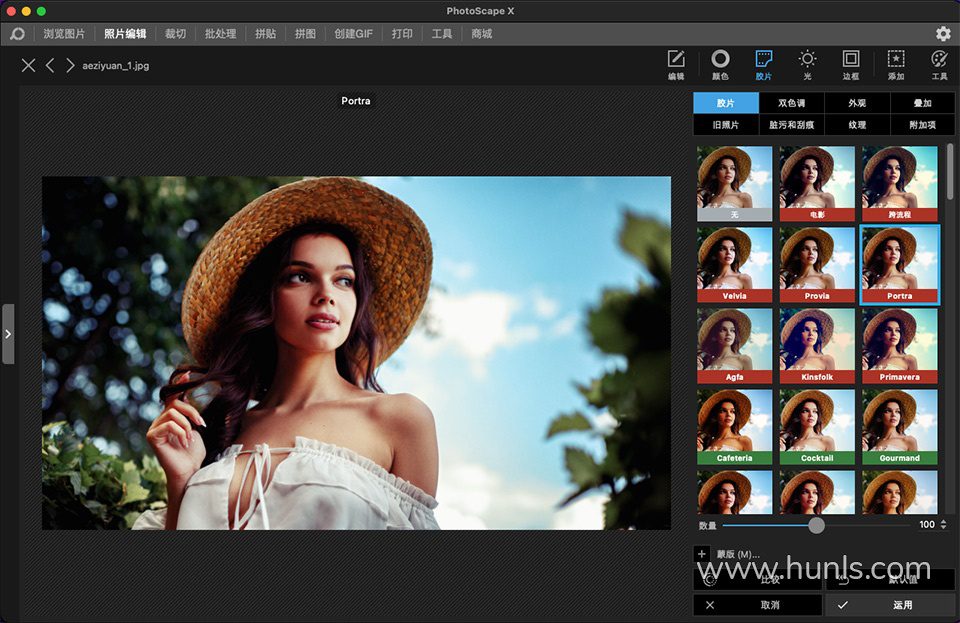Adjust the amount value with stepper arrows
Image resolution: width=960 pixels, height=623 pixels.
tap(943, 524)
